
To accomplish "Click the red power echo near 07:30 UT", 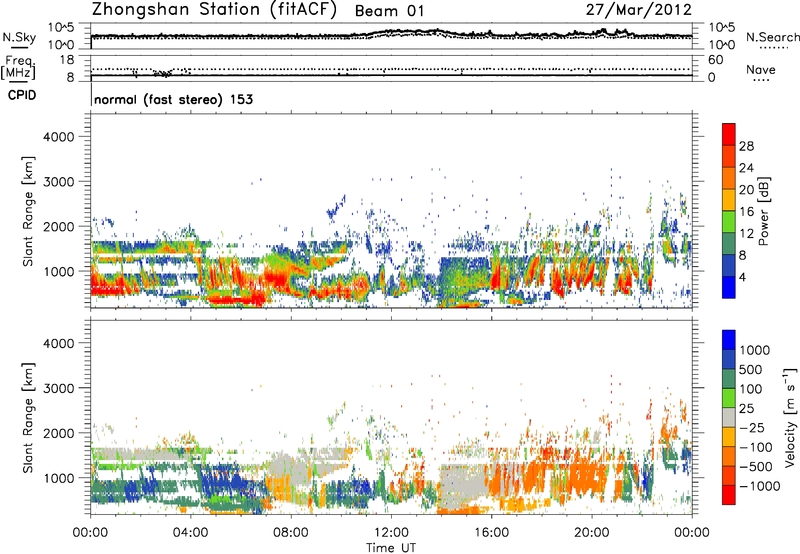I will 277,278.
